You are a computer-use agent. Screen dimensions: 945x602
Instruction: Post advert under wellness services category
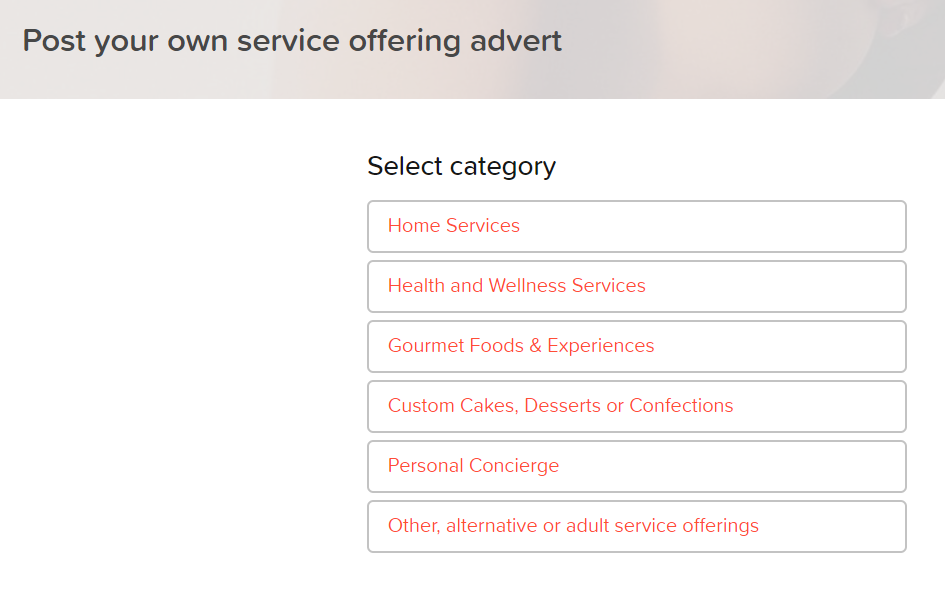pyautogui.click(x=636, y=286)
